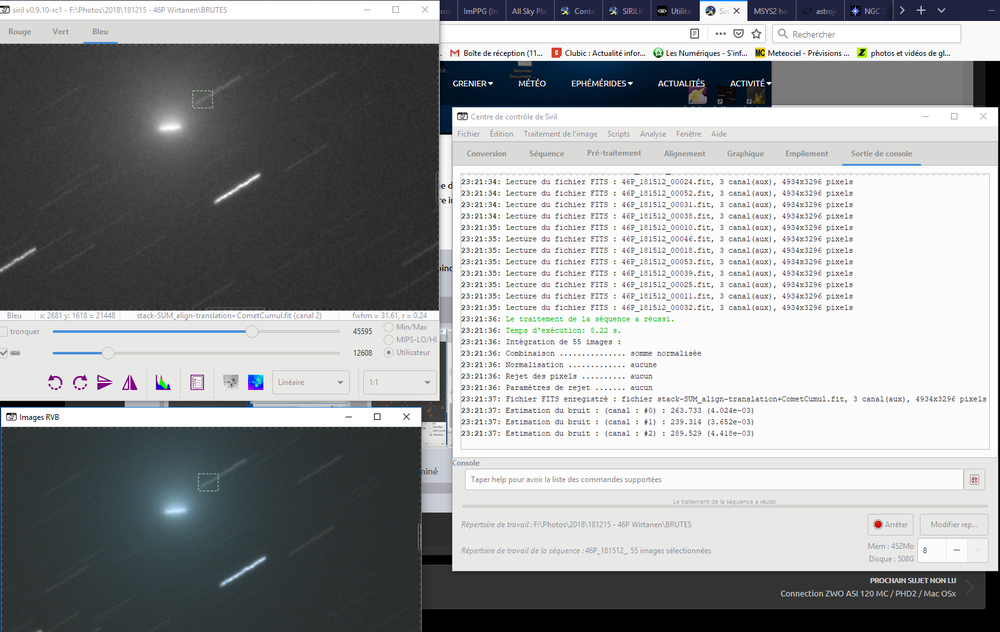Open the Analyse menu

(653, 134)
